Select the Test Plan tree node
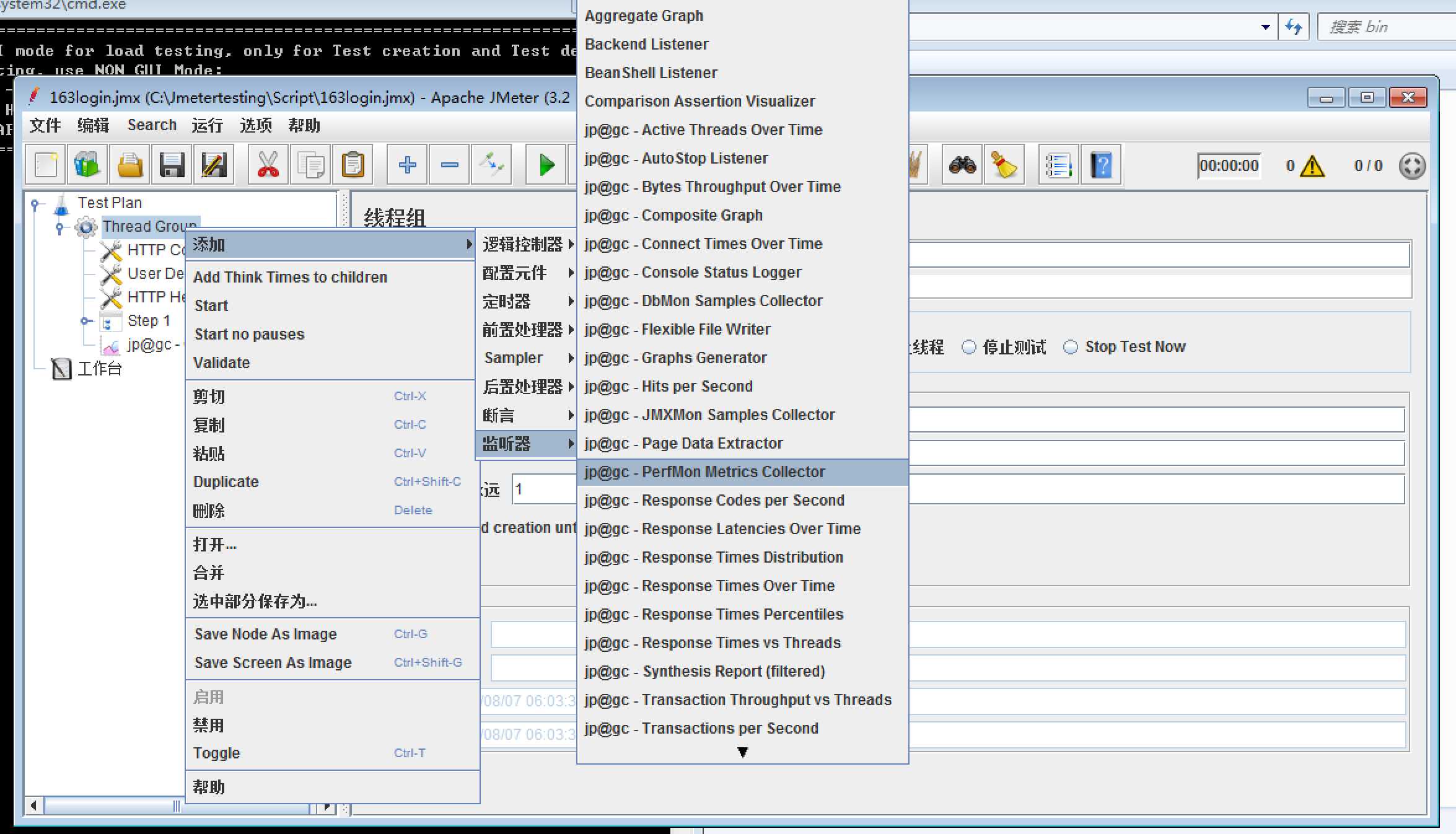This screenshot has width=1456, height=834. point(110,203)
